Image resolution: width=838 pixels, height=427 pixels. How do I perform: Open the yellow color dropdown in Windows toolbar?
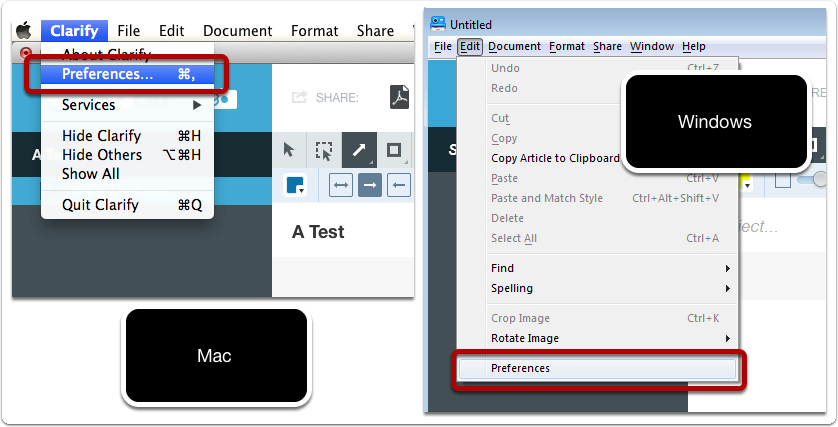pyautogui.click(x=746, y=184)
